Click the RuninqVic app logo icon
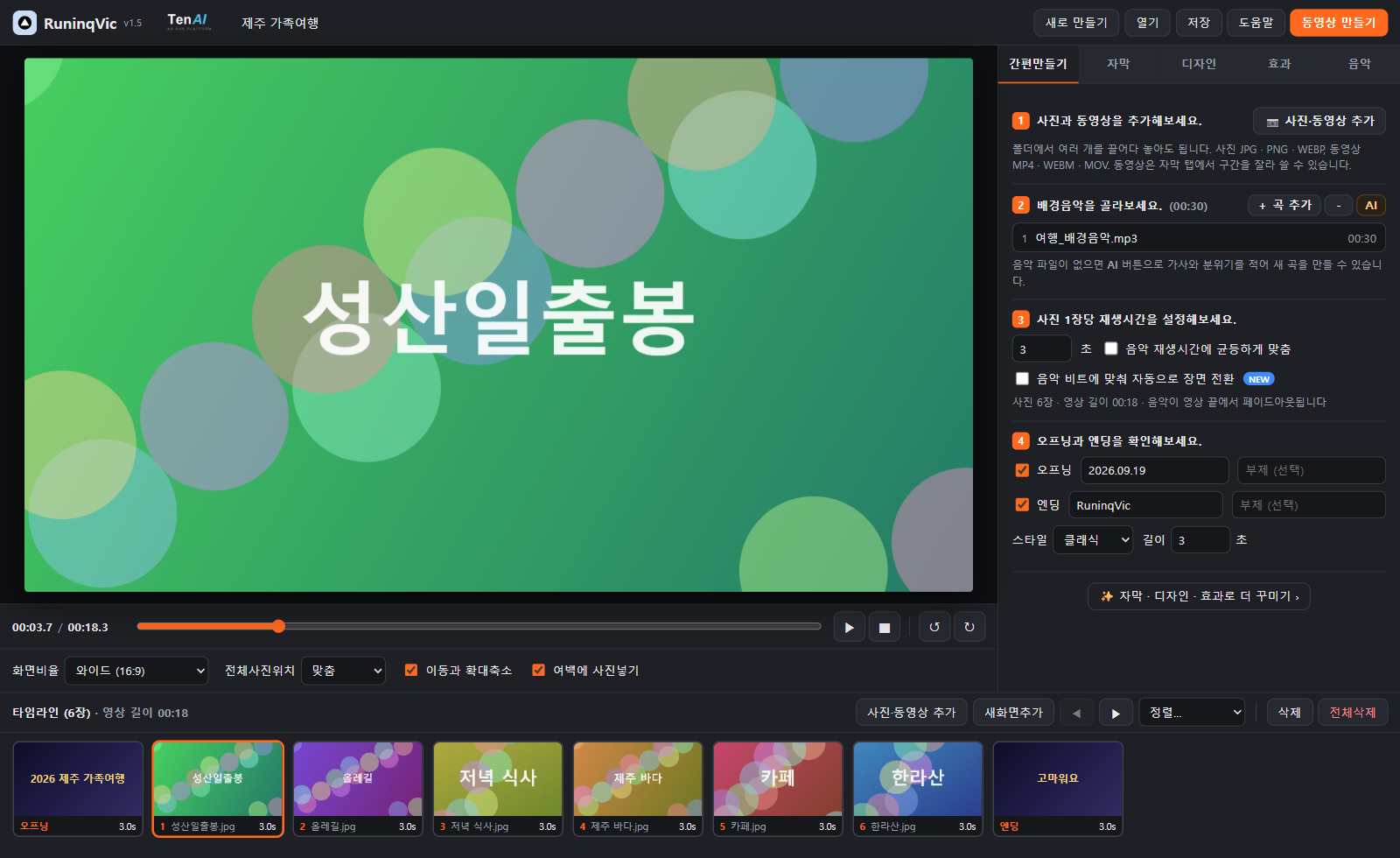The image size is (1400, 858). click(x=24, y=23)
